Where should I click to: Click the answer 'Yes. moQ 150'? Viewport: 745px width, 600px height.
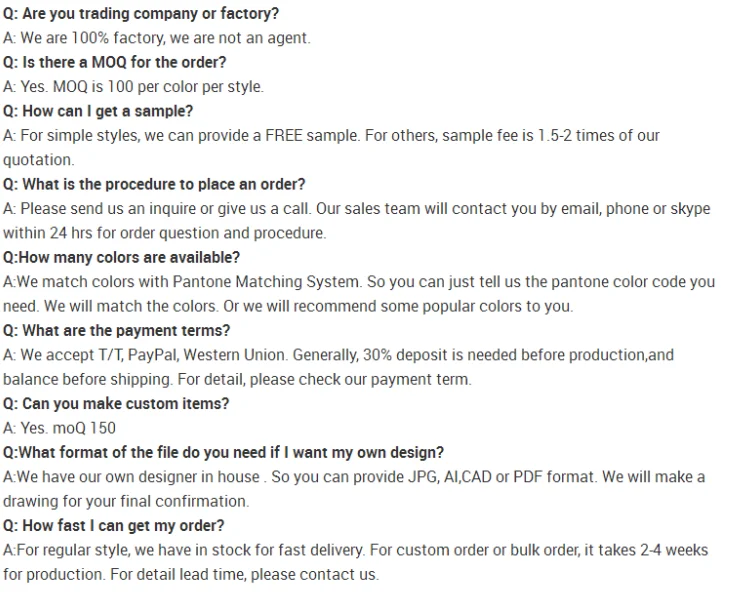tap(60, 428)
